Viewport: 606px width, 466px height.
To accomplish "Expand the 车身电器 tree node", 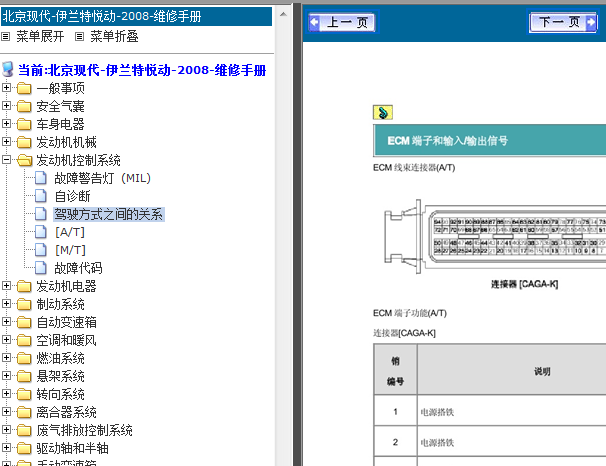I will [x=6, y=124].
